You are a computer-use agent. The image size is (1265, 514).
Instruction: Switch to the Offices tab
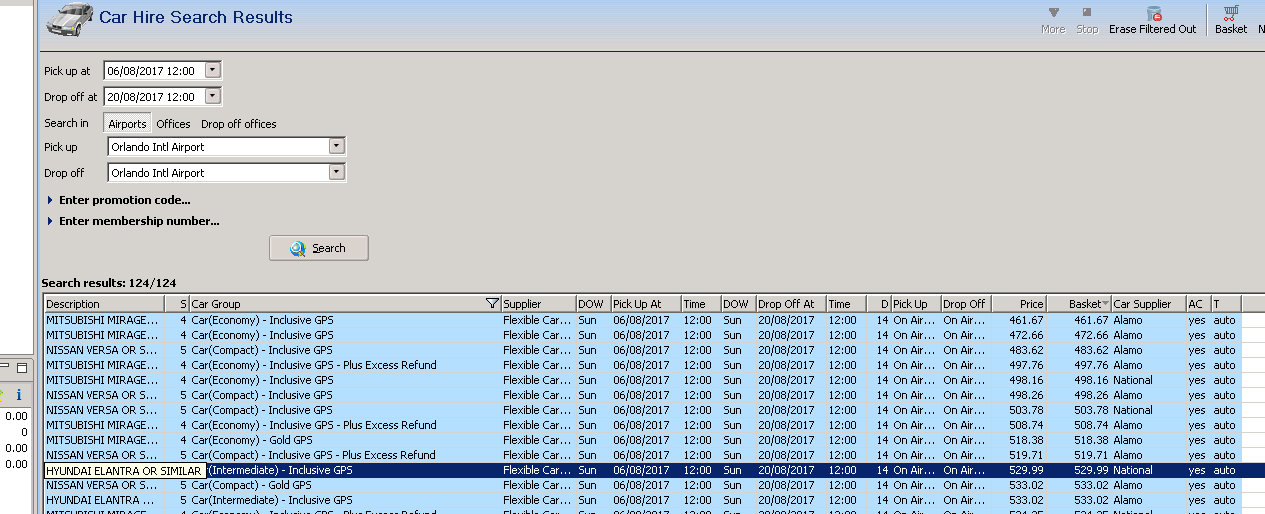pyautogui.click(x=173, y=124)
